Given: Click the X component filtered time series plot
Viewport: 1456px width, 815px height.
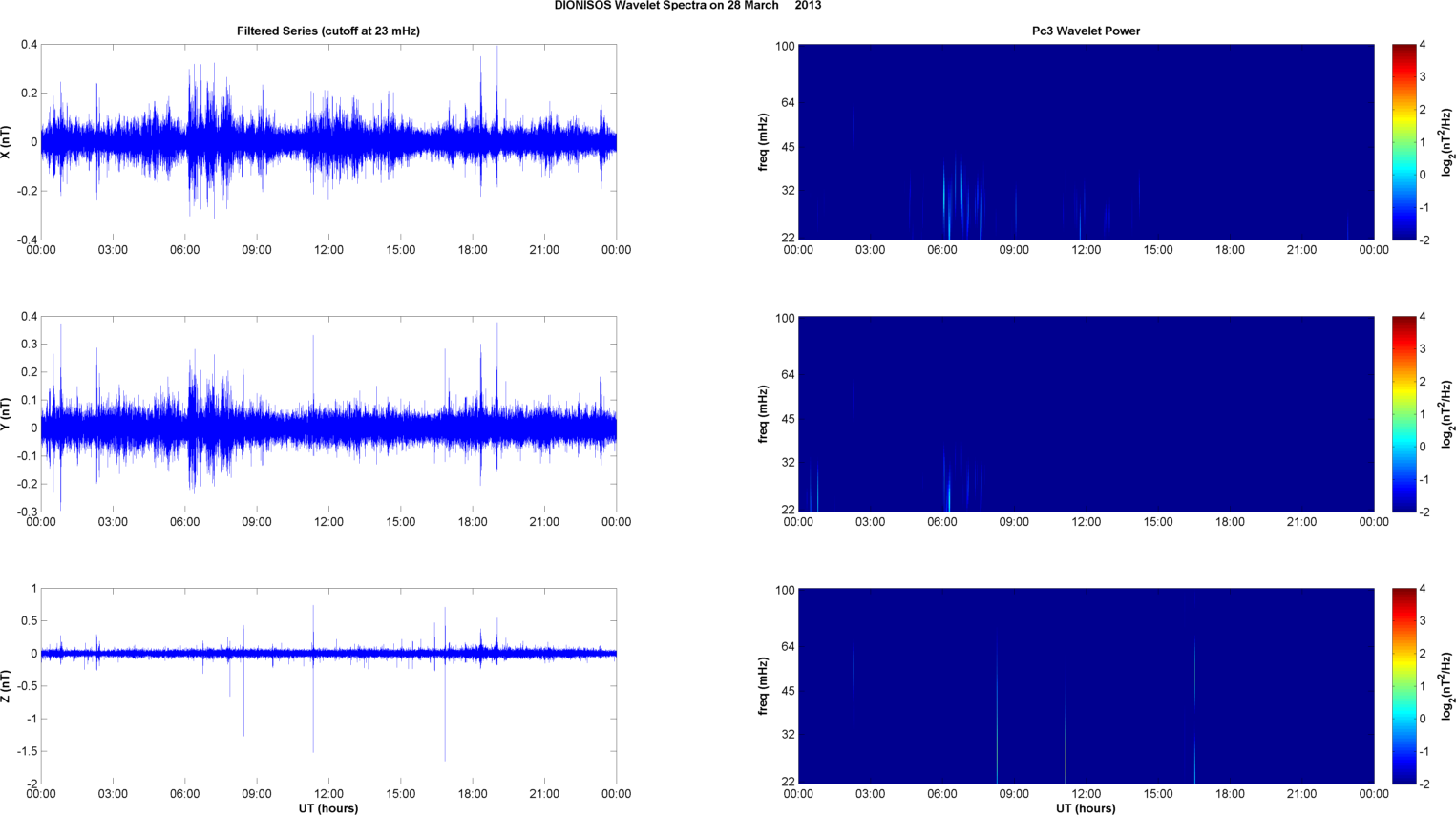Looking at the screenshot, I should [328, 142].
